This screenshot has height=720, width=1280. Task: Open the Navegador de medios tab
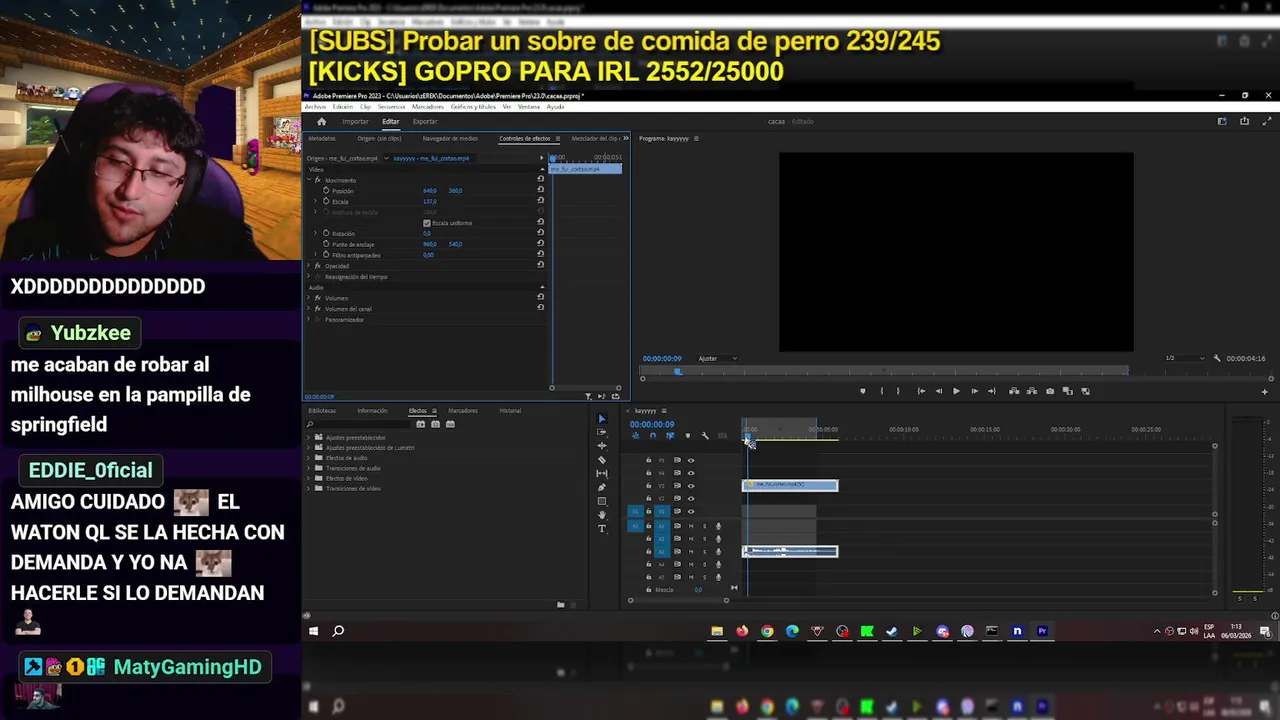(x=450, y=138)
